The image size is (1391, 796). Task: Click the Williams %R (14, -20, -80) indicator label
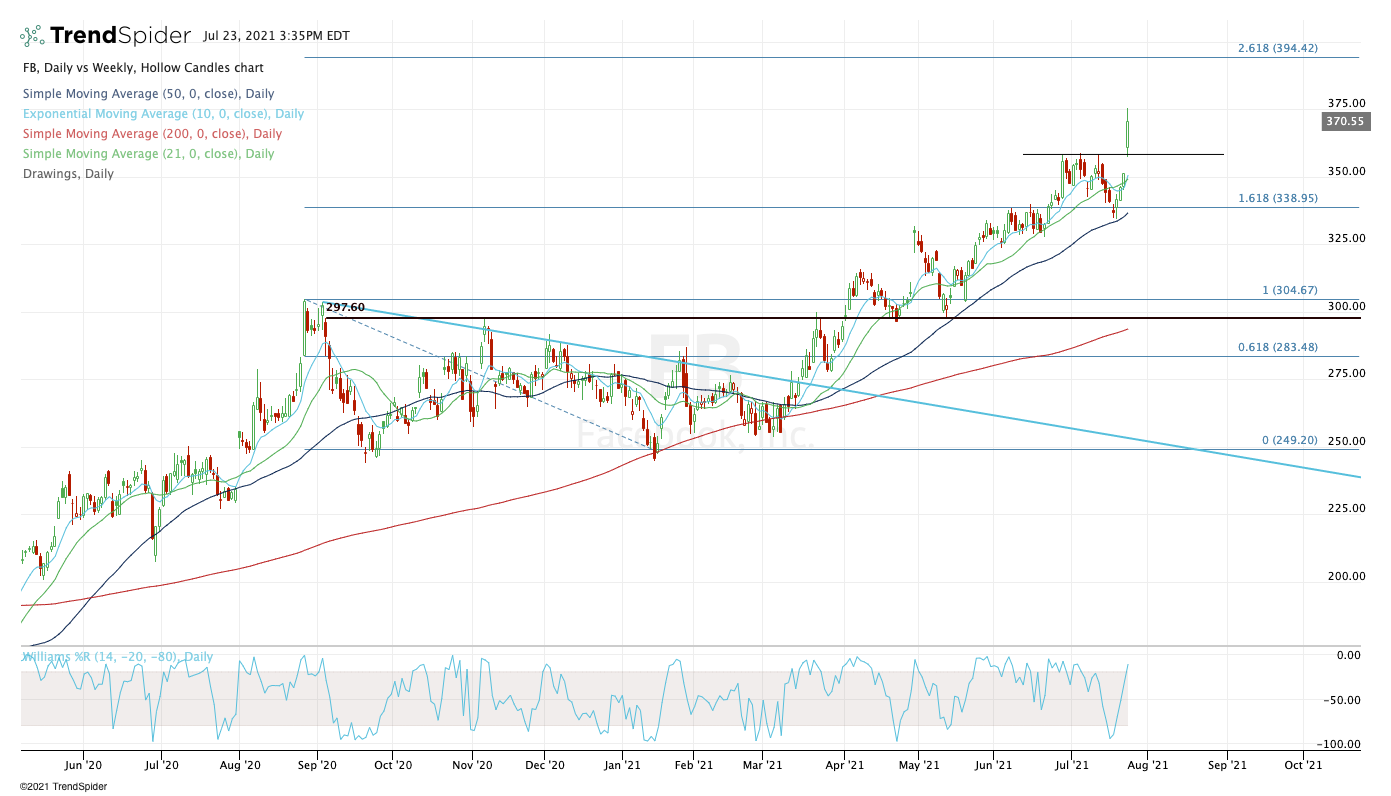pyautogui.click(x=117, y=657)
